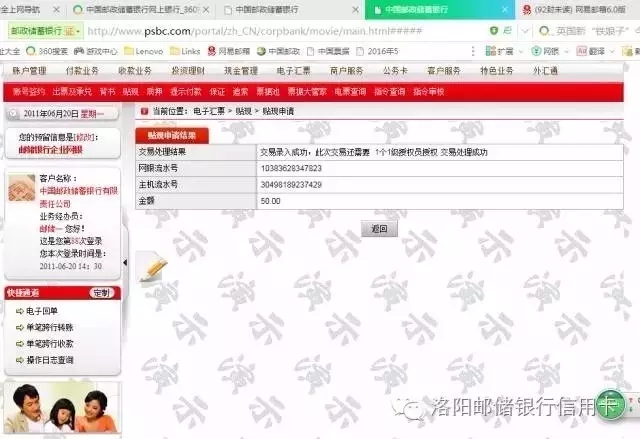The width and height of the screenshot is (640, 439).
Task: Open the 网易邮箱 bookmark
Action: [x=229, y=51]
